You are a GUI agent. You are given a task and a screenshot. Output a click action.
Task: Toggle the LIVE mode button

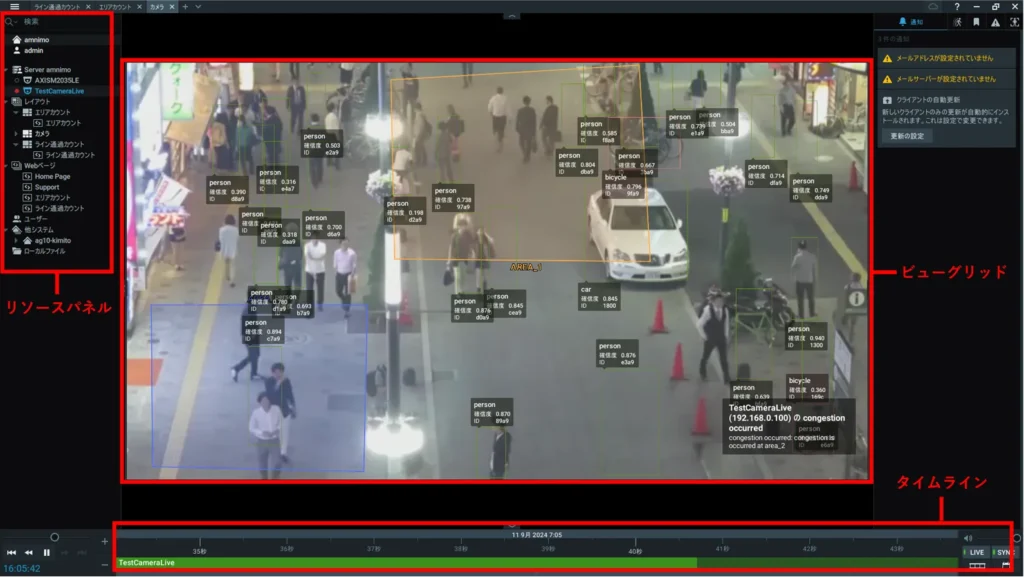pyautogui.click(x=975, y=552)
